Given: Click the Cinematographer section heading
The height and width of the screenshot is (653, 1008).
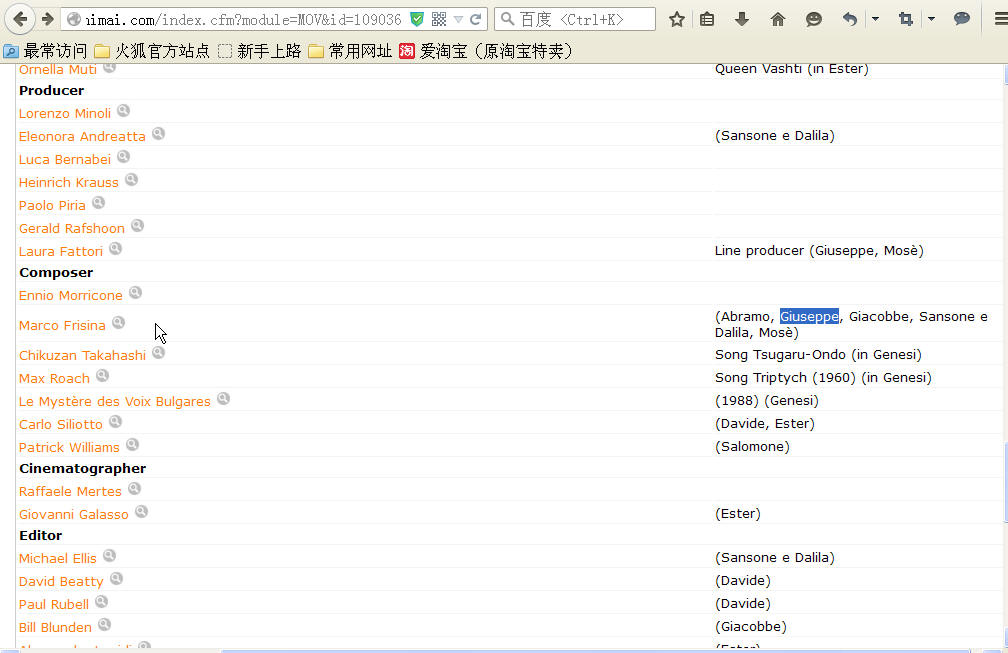Looking at the screenshot, I should pyautogui.click(x=83, y=469).
